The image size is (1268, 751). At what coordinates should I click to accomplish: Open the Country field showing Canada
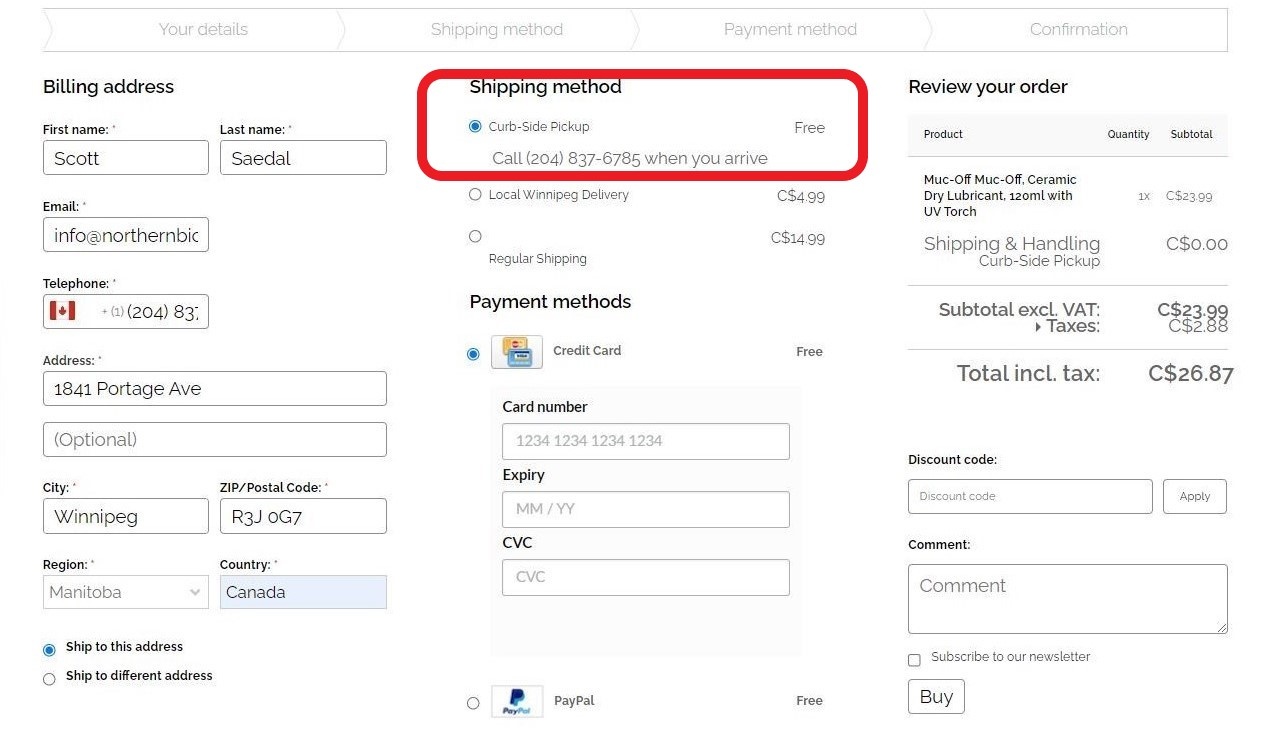(303, 592)
